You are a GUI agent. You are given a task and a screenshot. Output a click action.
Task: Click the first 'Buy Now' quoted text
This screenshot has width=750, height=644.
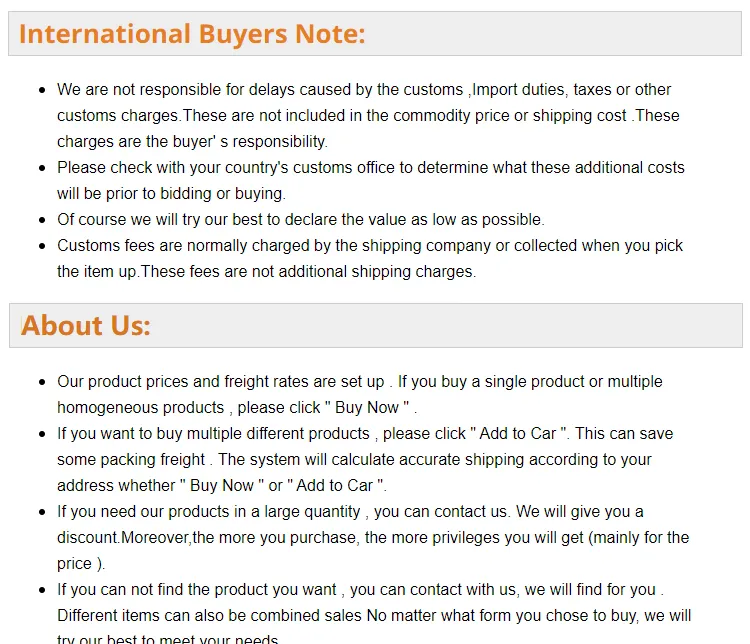(367, 407)
